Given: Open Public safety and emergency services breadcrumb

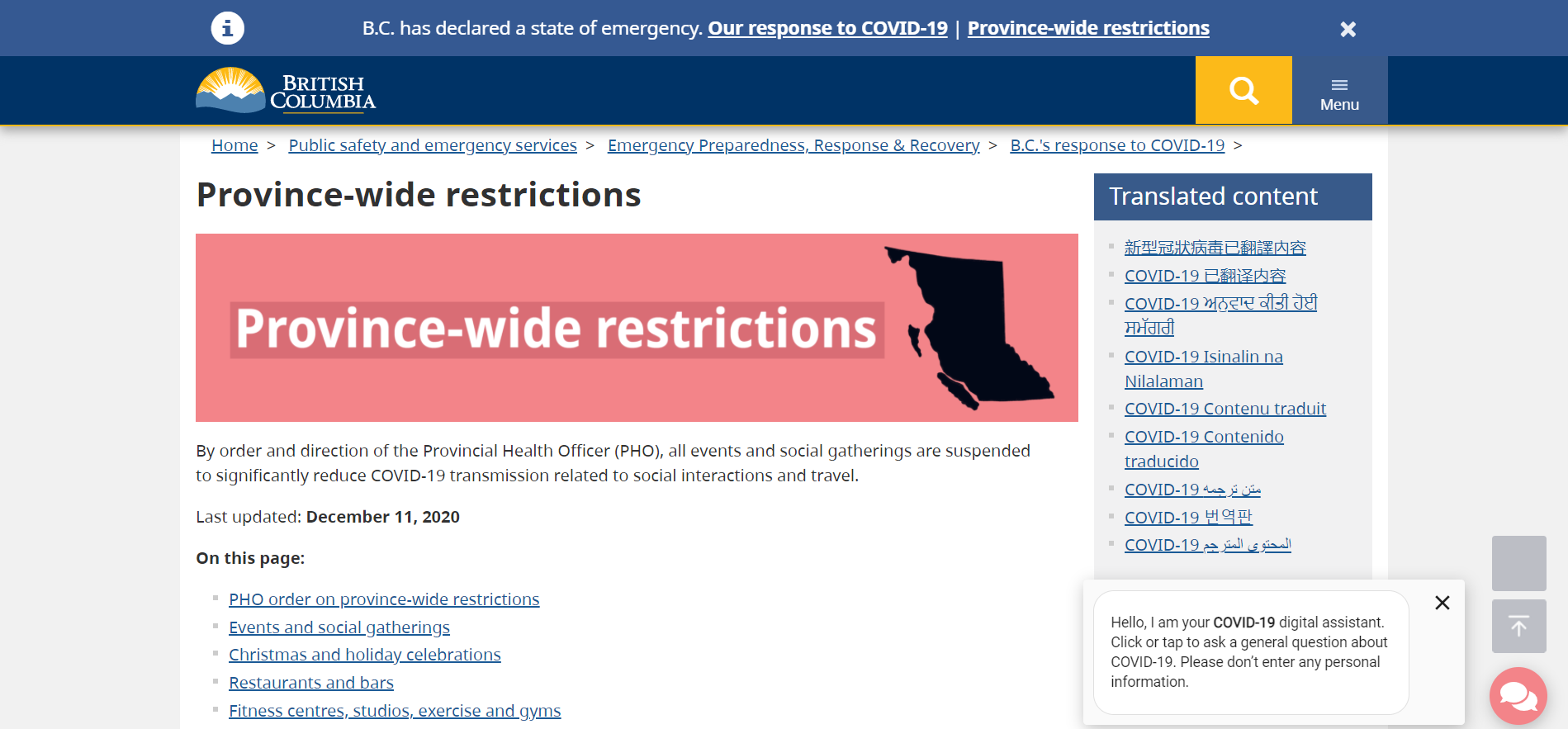Looking at the screenshot, I should point(433,145).
